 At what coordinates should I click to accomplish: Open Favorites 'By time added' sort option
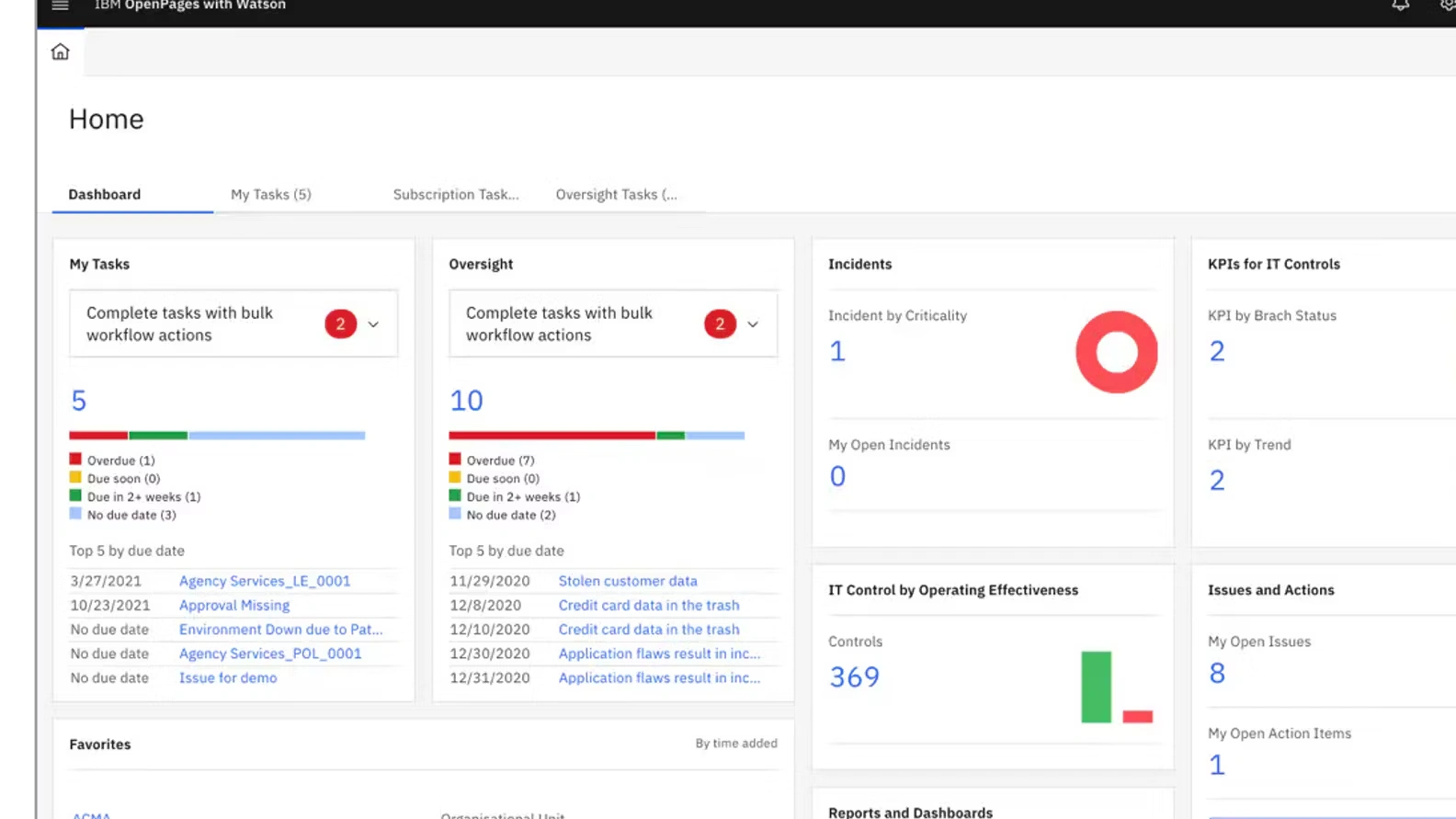tap(735, 744)
